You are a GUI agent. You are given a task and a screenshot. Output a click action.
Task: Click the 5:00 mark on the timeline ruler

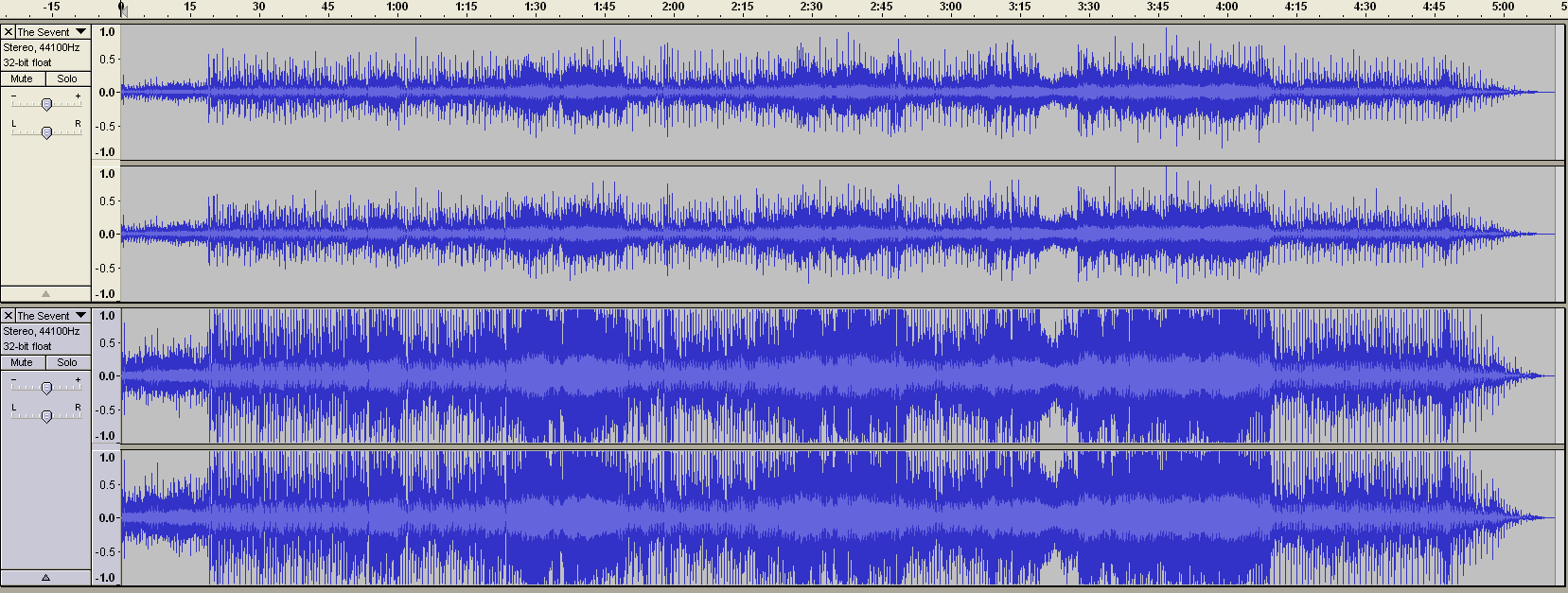click(x=1503, y=7)
